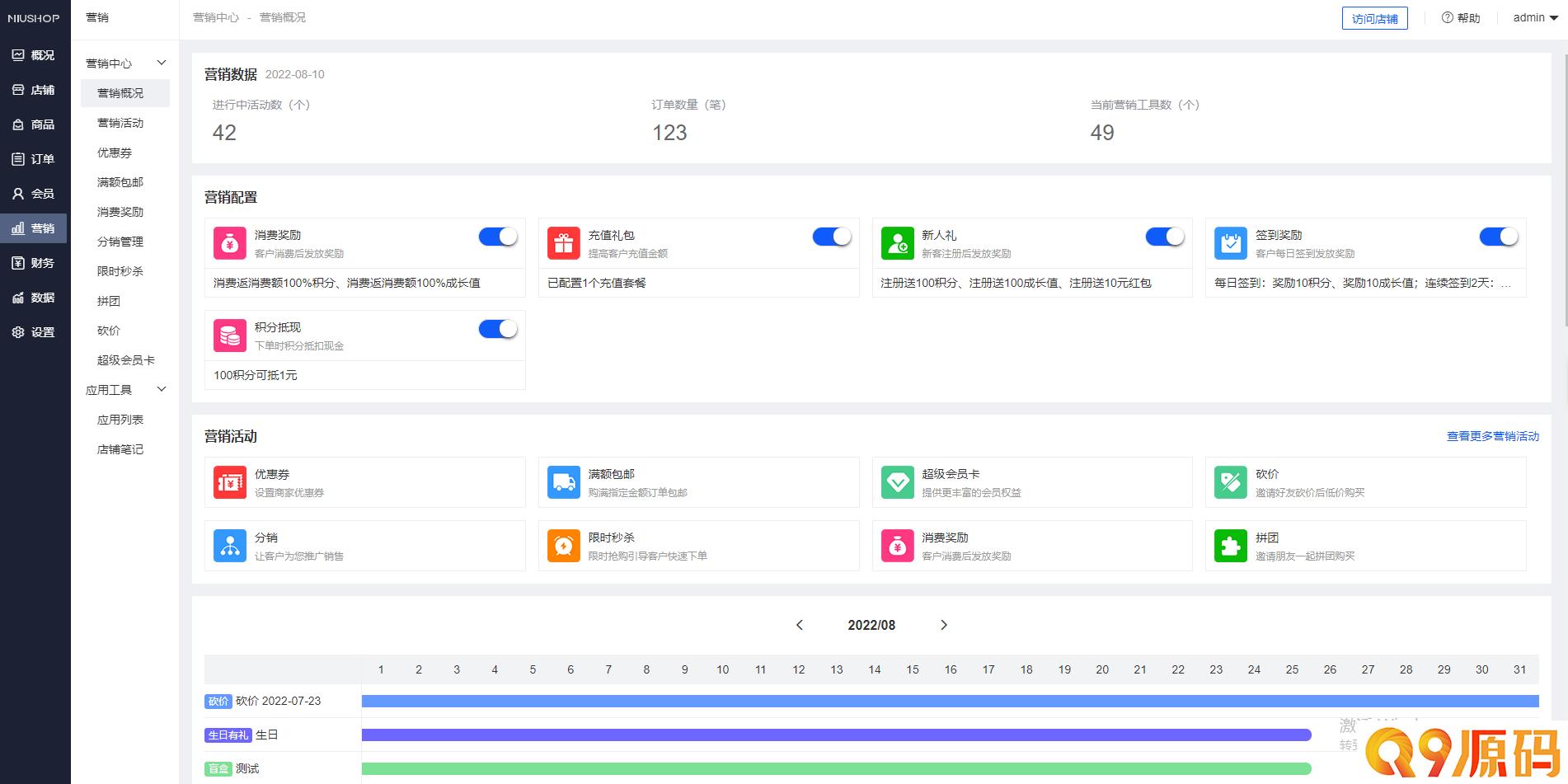Click the blue 砍价 timeline bar
Screen dimensions: 1568x784
click(x=950, y=701)
